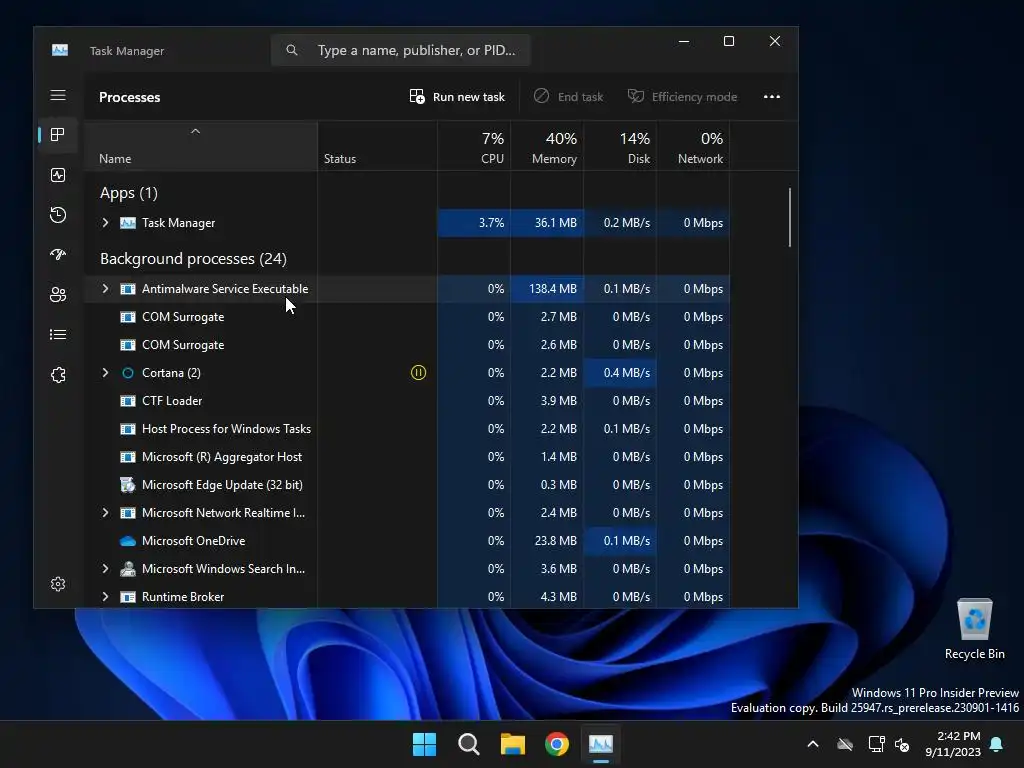Click the 23.8 MB memory value
Screen dimensions: 1024x768
pos(556,541)
